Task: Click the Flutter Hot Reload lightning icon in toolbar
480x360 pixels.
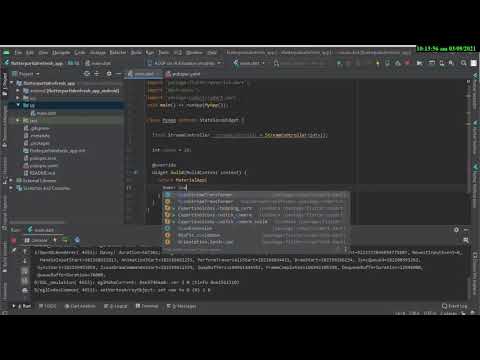Action: point(378,63)
